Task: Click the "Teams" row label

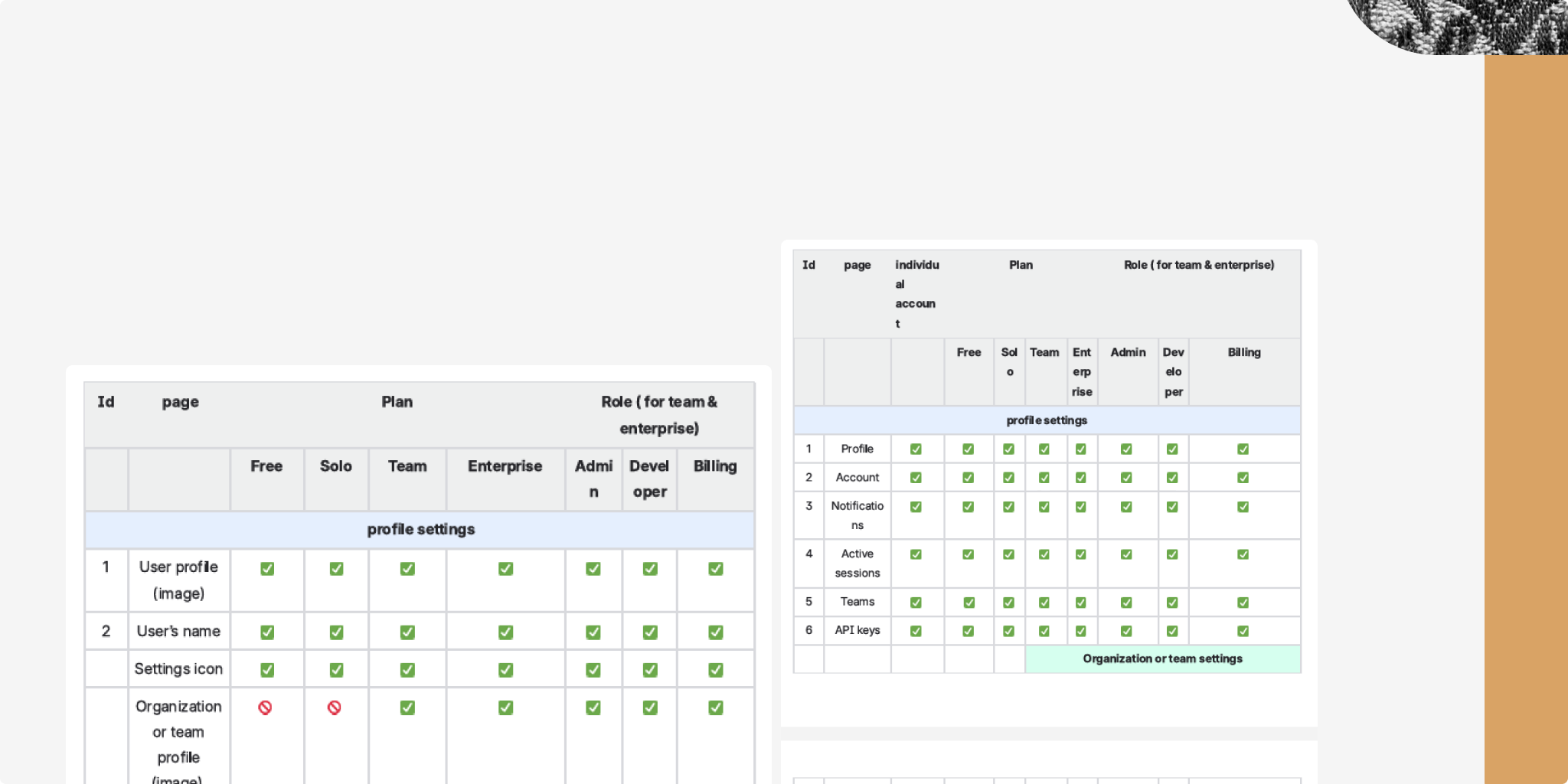Action: click(857, 602)
